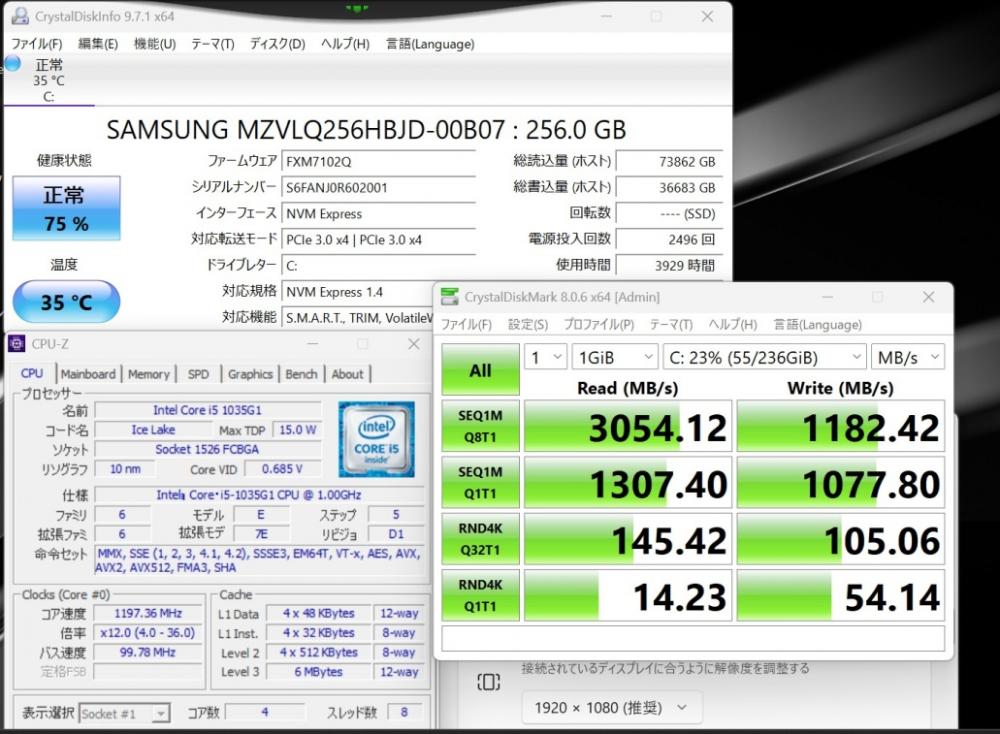Open the MB/s unit dropdown
This screenshot has height=734, width=1000.
tap(908, 358)
